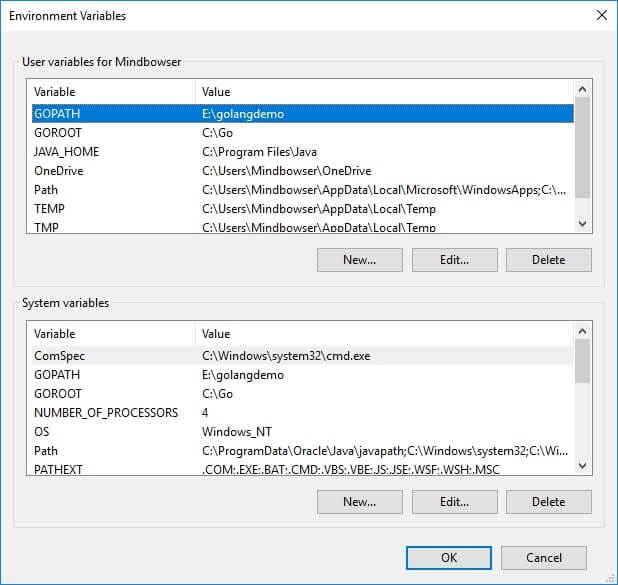Delete the selected user variable
Screen dimensions: 618x585
pyautogui.click(x=548, y=260)
